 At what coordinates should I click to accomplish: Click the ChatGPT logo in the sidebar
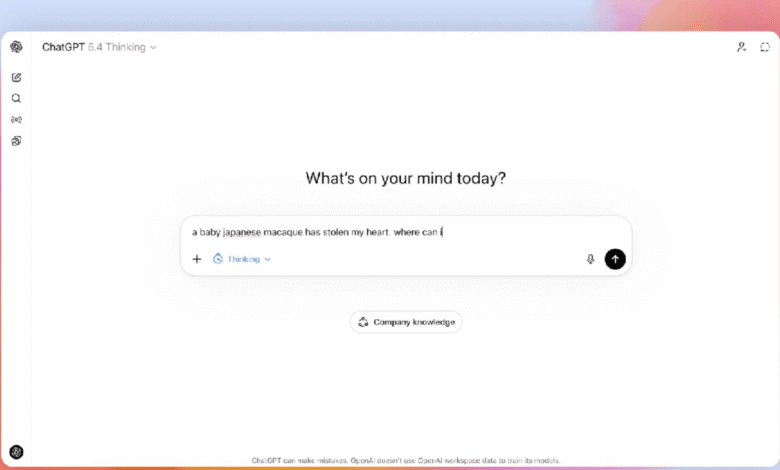16,47
